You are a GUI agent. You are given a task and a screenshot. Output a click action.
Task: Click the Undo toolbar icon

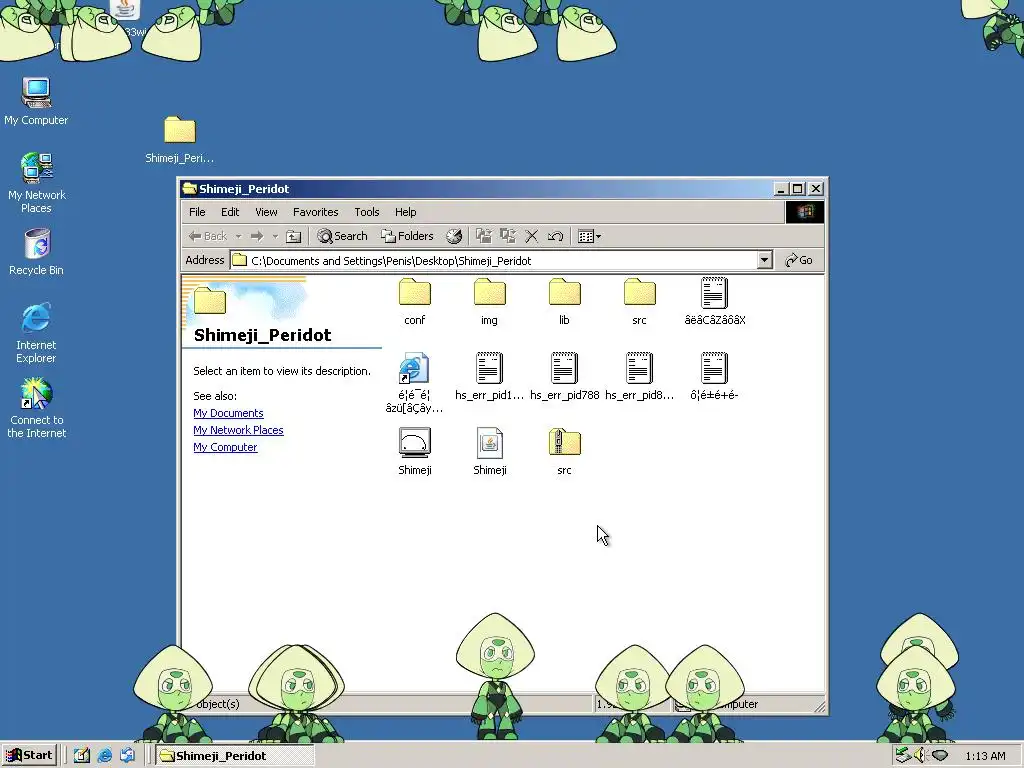[556, 236]
